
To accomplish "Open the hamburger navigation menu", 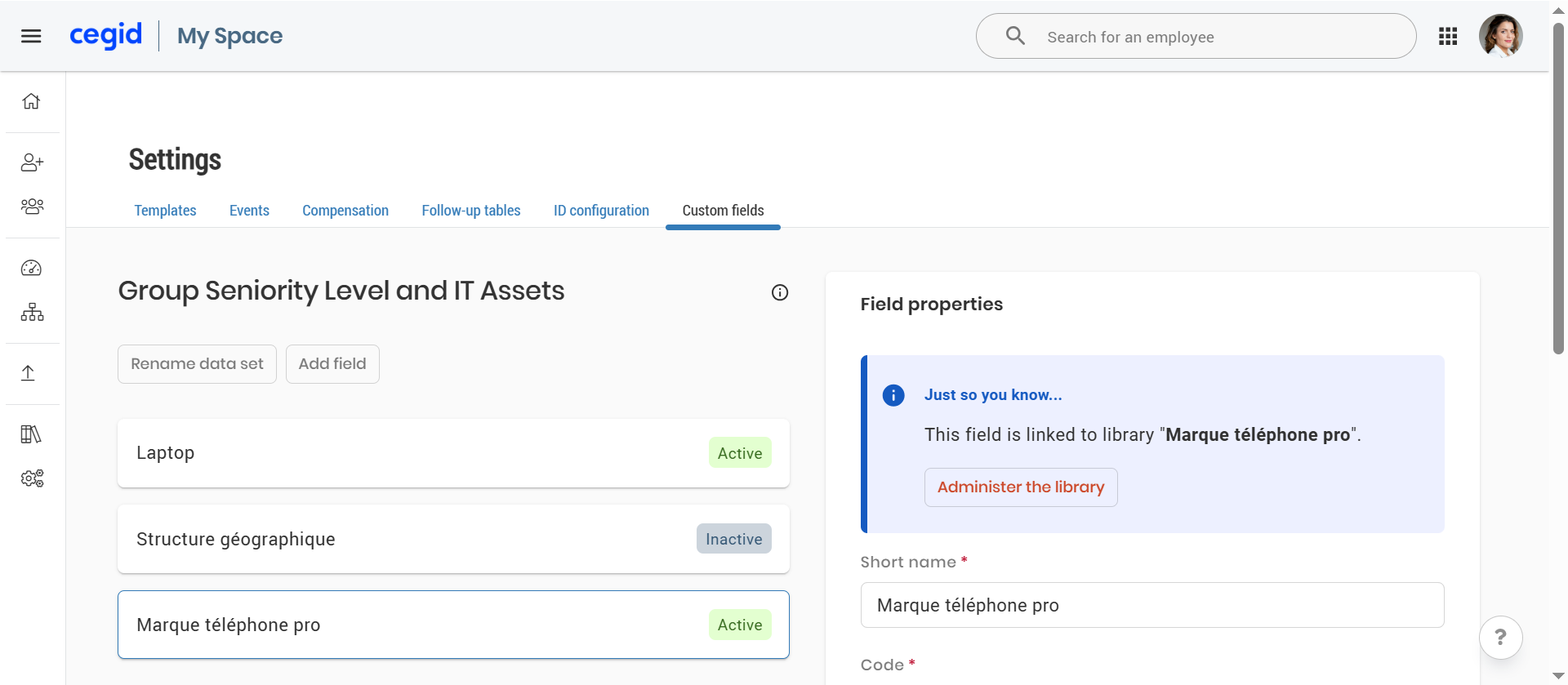I will (31, 36).
